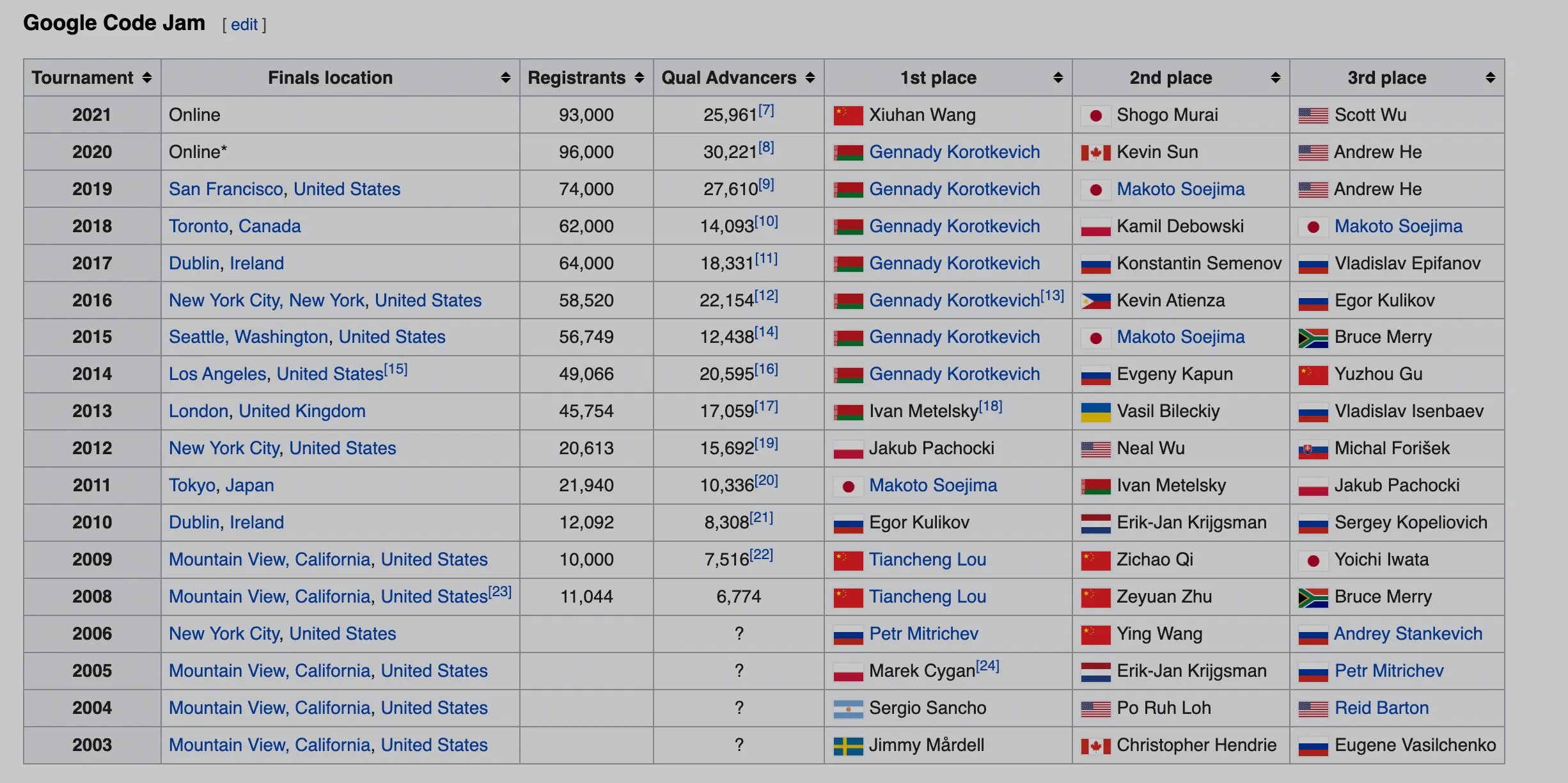Open United Kingdom link
Viewport: 1568px width, 783px height.
[x=302, y=411]
